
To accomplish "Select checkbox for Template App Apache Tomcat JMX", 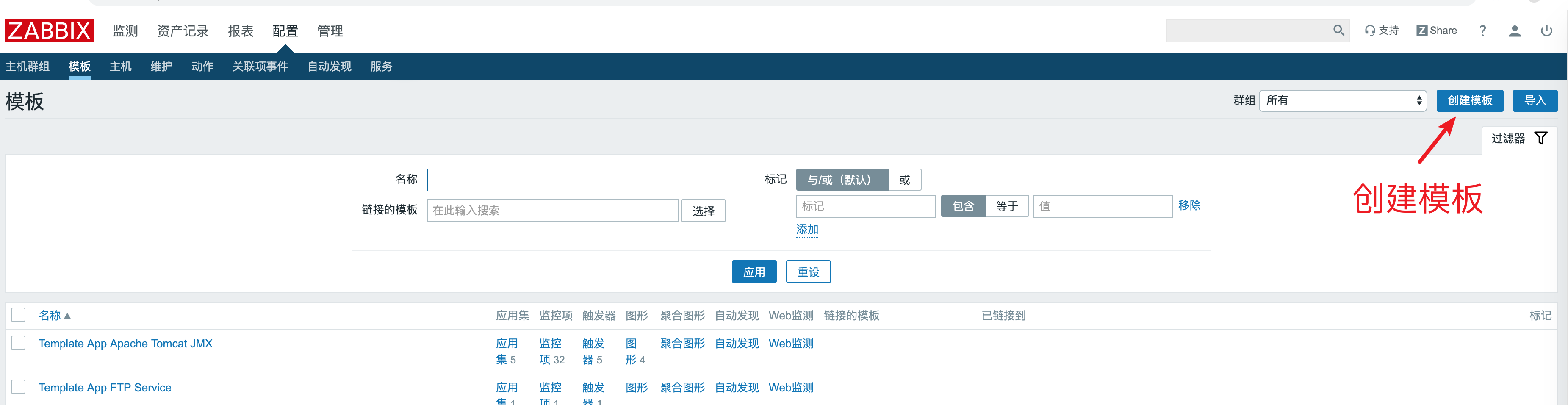I will pyautogui.click(x=18, y=343).
